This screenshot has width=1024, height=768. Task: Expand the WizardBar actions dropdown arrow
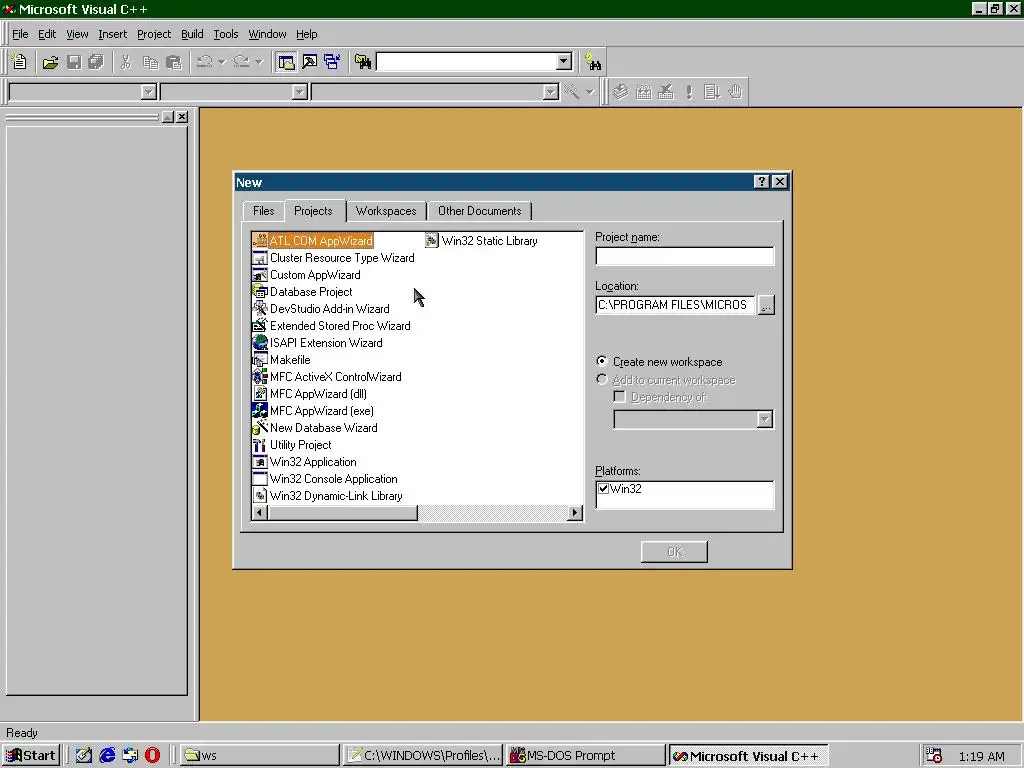590,92
